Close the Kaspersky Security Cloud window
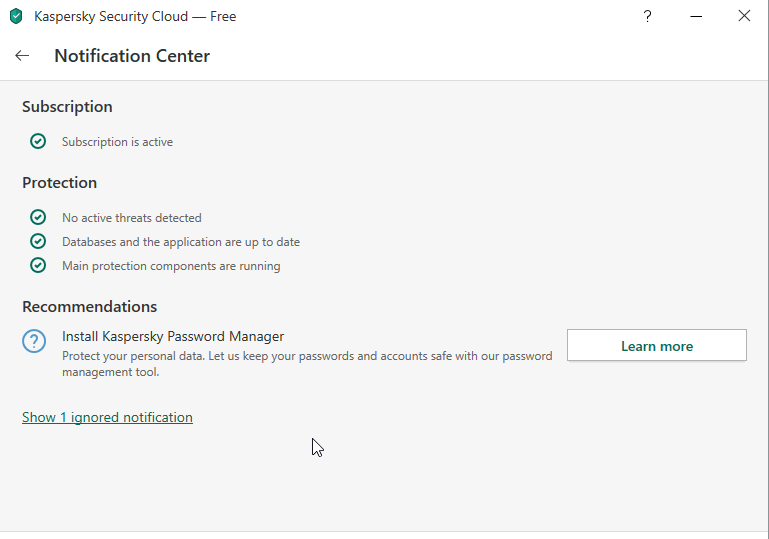The image size is (769, 539). pyautogui.click(x=744, y=16)
